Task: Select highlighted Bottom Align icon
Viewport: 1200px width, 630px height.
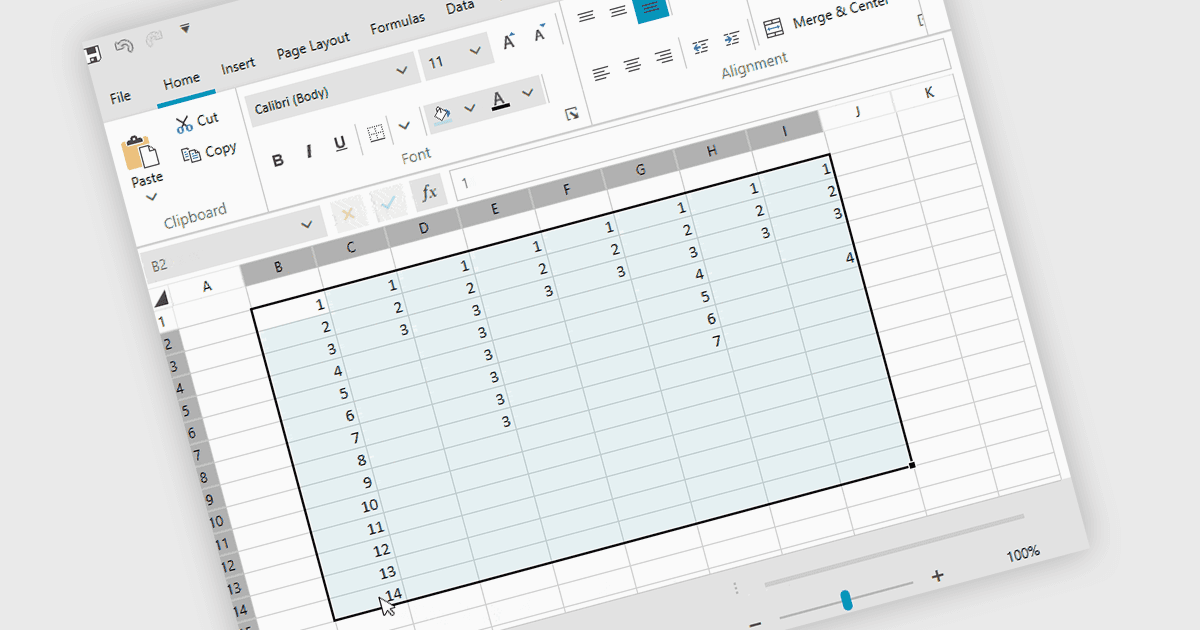Action: (x=651, y=8)
